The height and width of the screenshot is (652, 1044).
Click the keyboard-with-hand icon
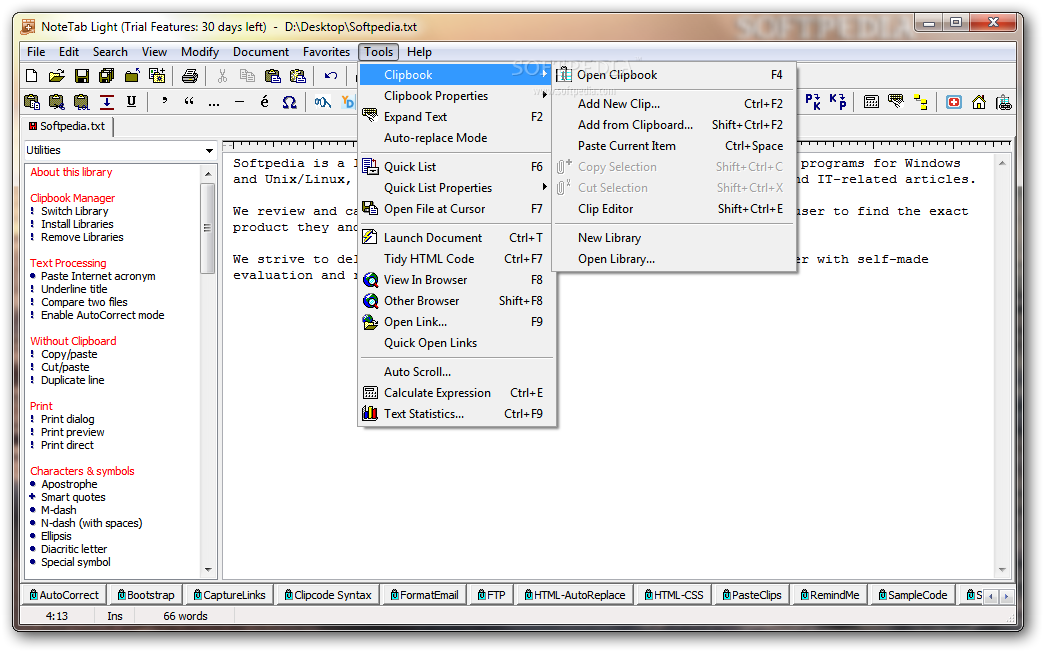[x=896, y=102]
